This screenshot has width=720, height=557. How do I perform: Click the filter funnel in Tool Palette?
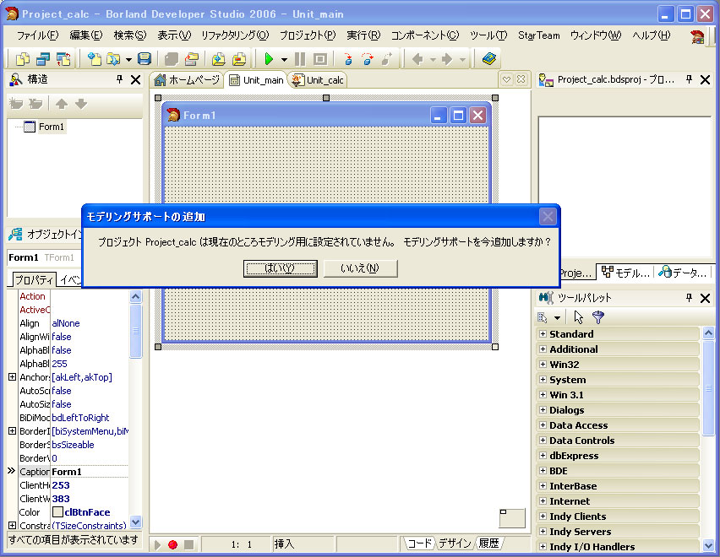(598, 317)
